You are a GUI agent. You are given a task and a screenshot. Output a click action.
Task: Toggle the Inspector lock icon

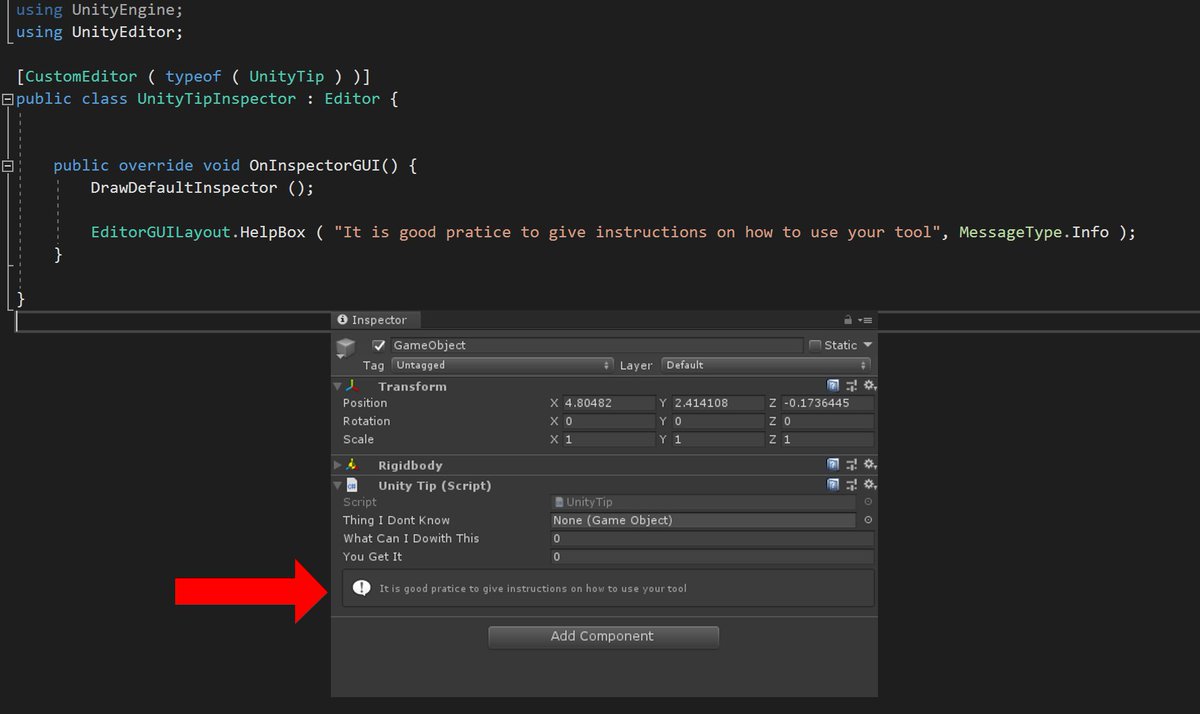[848, 320]
